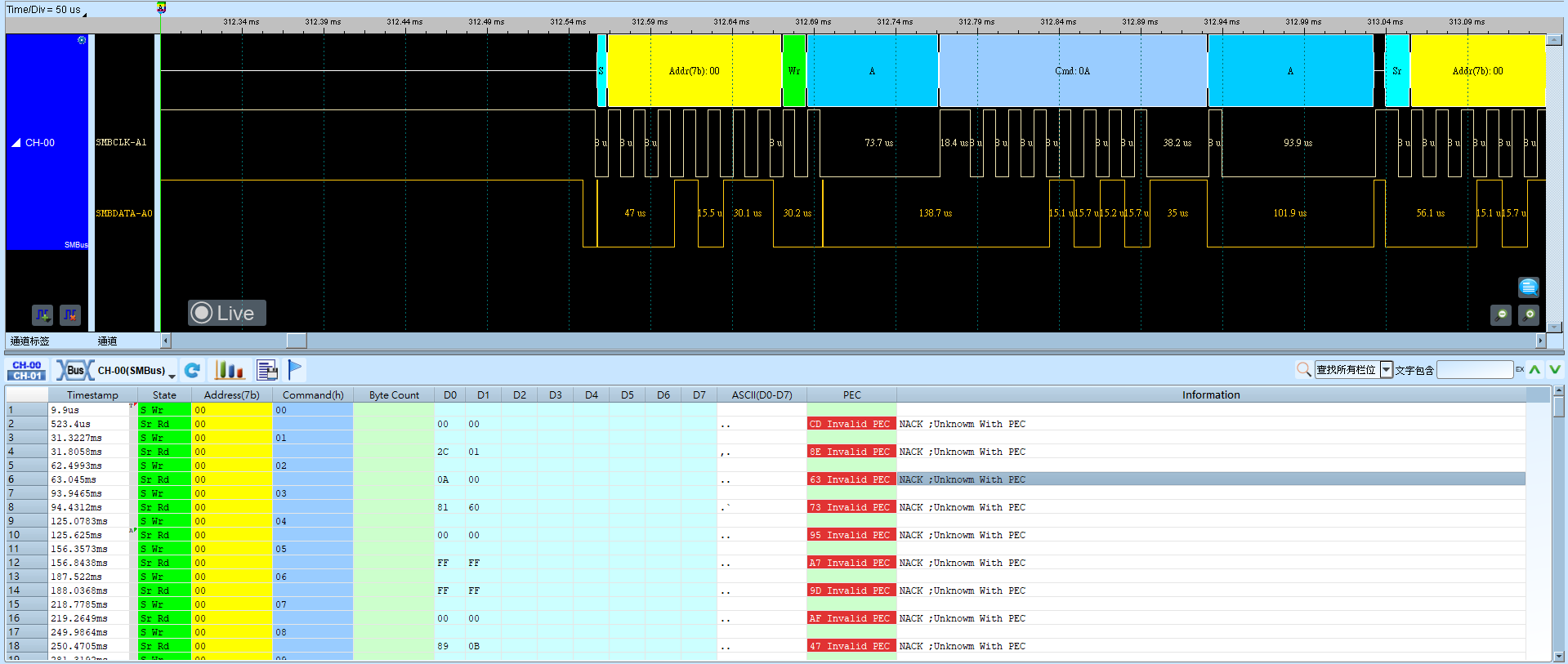This screenshot has height=664, width=1568.
Task: Click trigger marker at top of timeline
Action: point(161,7)
